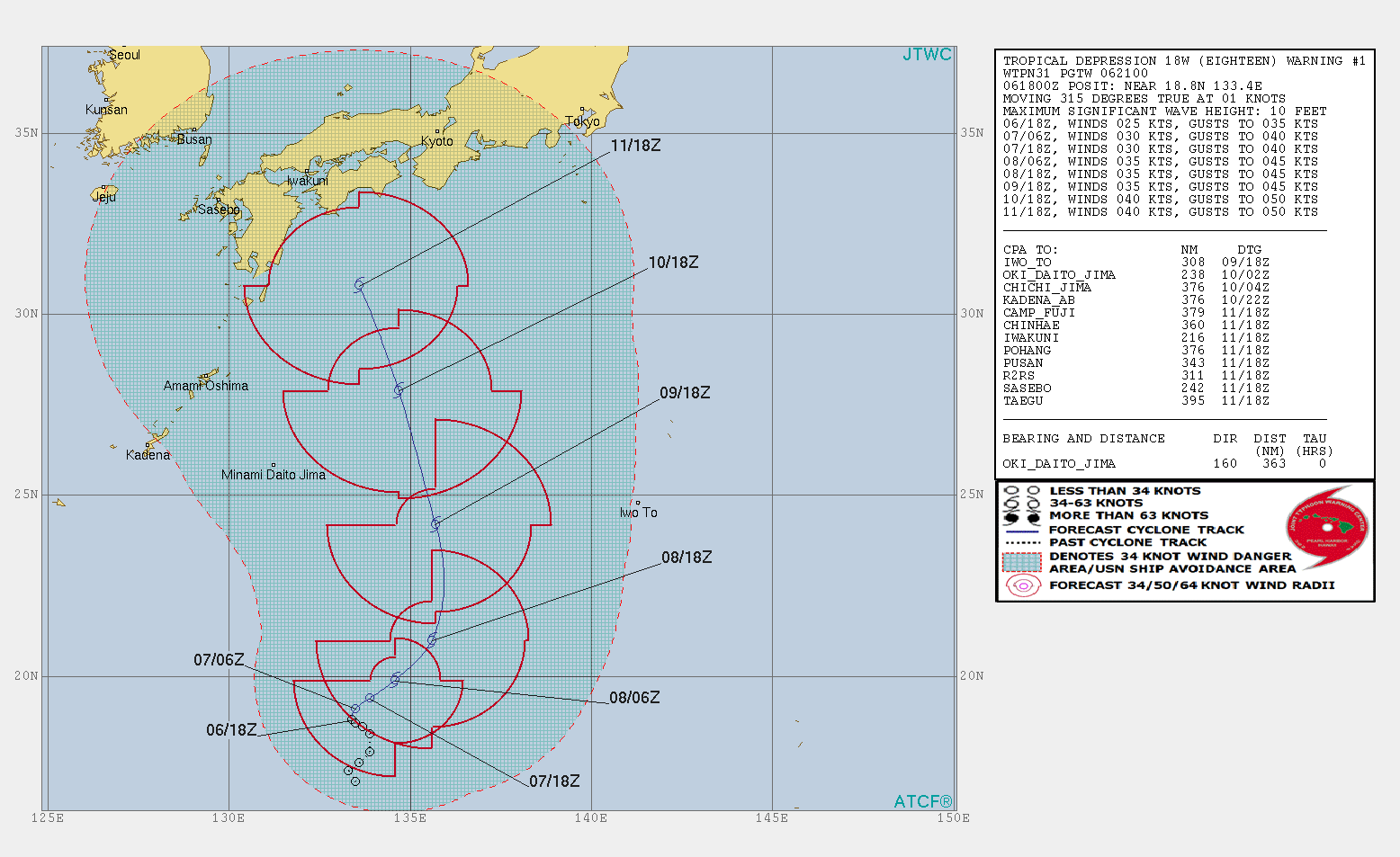The height and width of the screenshot is (857, 1400).
Task: Click the 'Busan' city label on the map
Action: coord(194,139)
